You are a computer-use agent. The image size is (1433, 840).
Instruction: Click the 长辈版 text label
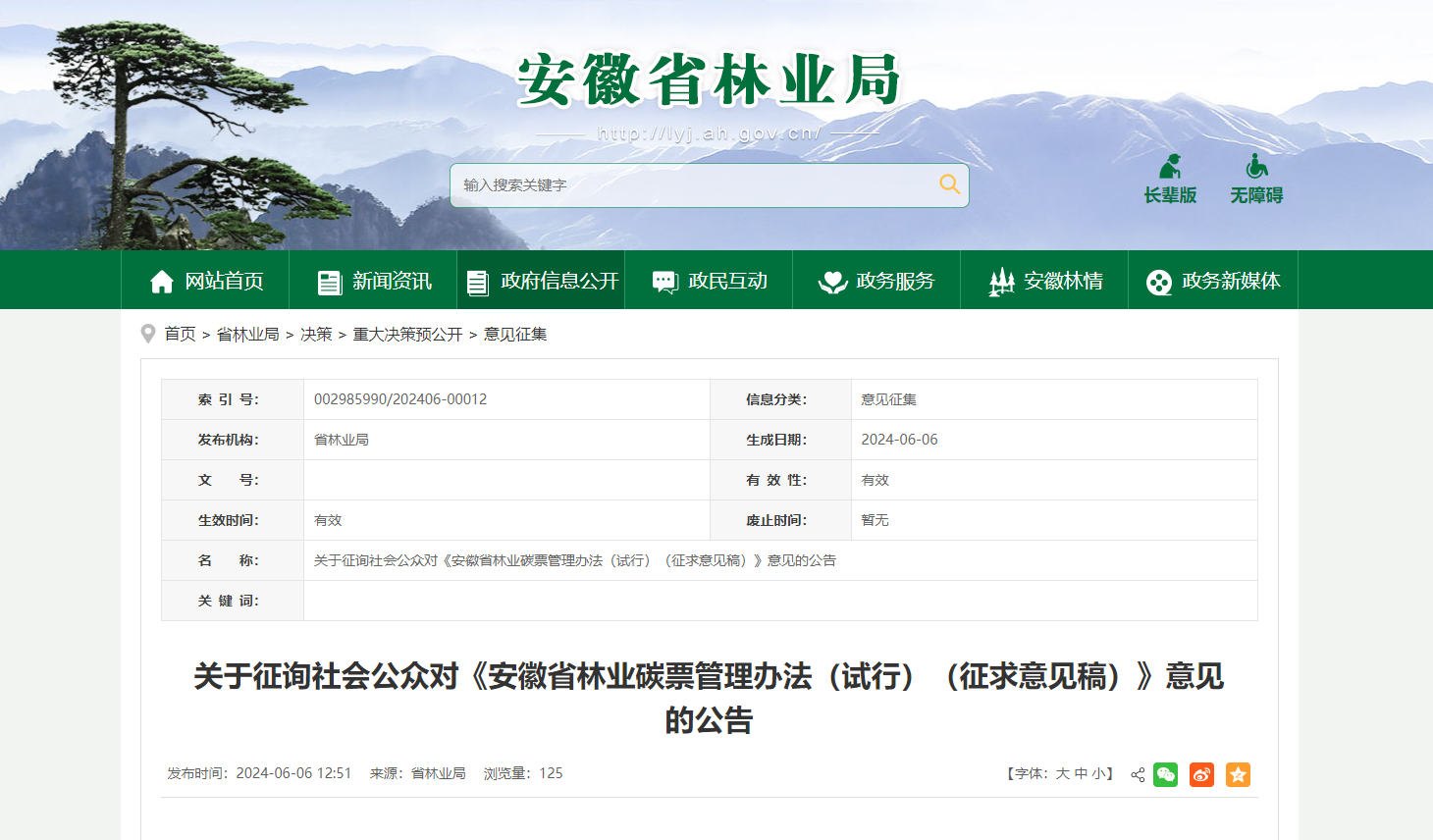tap(1170, 195)
